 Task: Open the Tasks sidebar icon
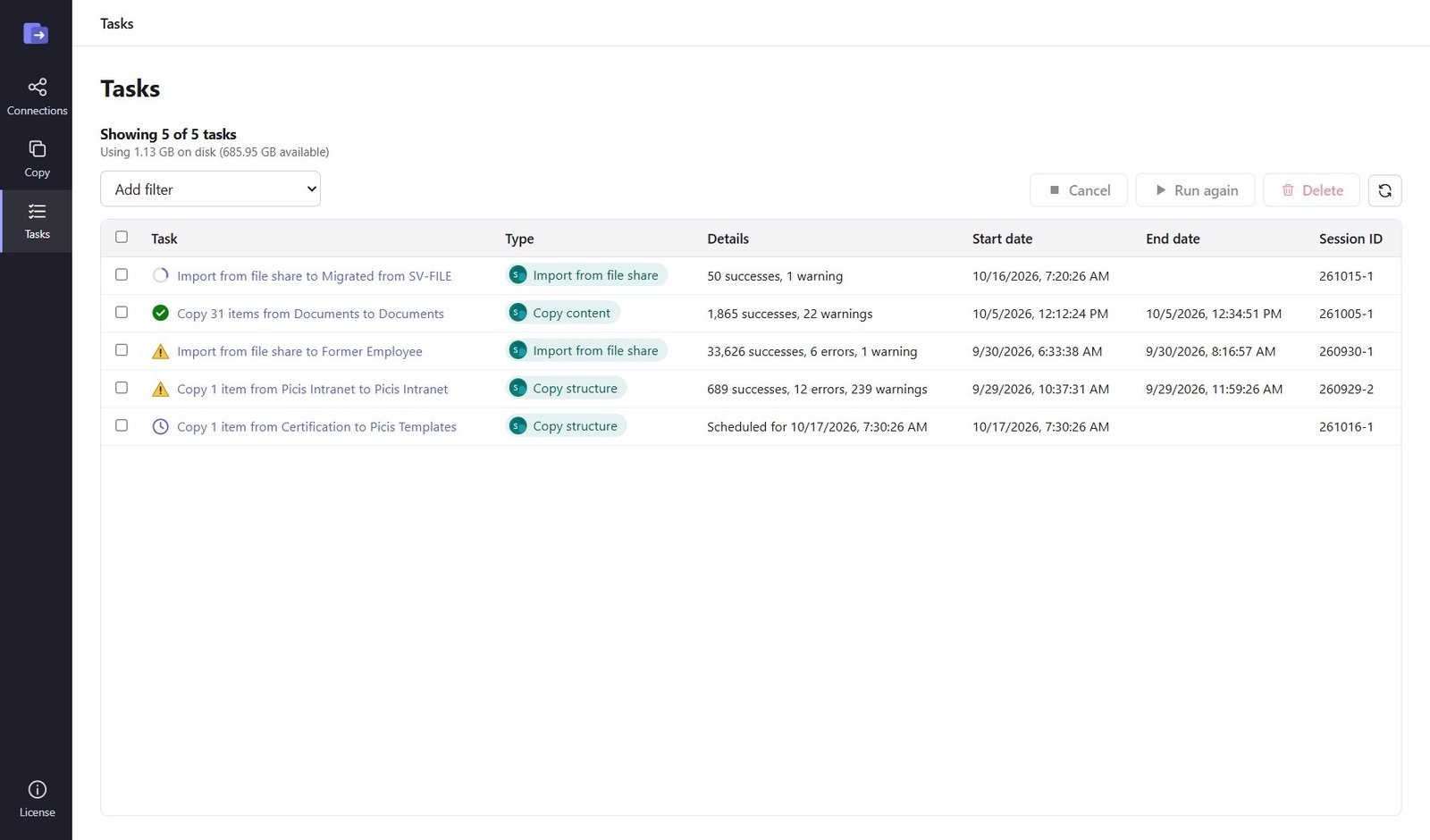37,211
